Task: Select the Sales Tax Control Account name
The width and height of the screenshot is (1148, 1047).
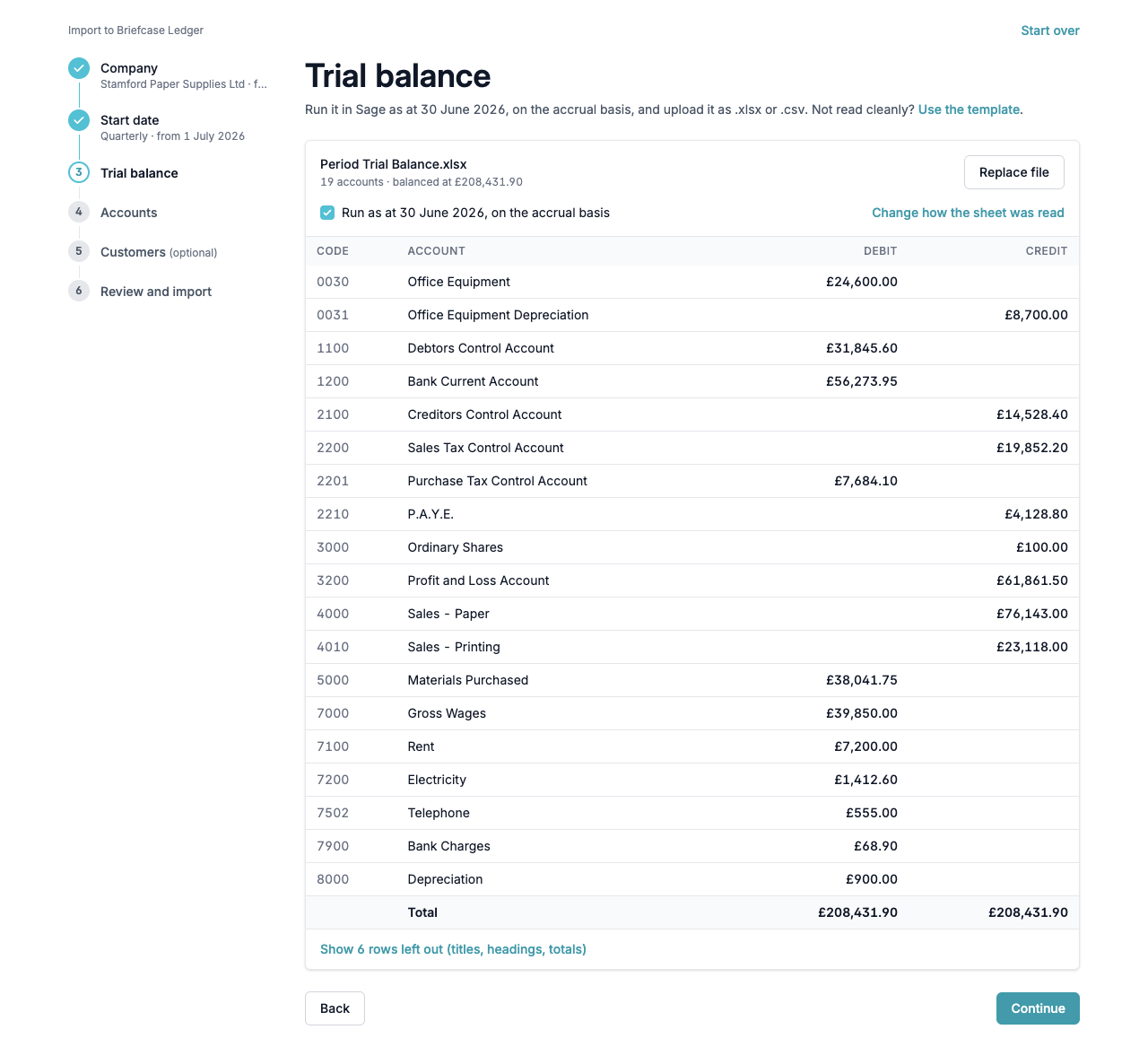Action: pyautogui.click(x=485, y=448)
